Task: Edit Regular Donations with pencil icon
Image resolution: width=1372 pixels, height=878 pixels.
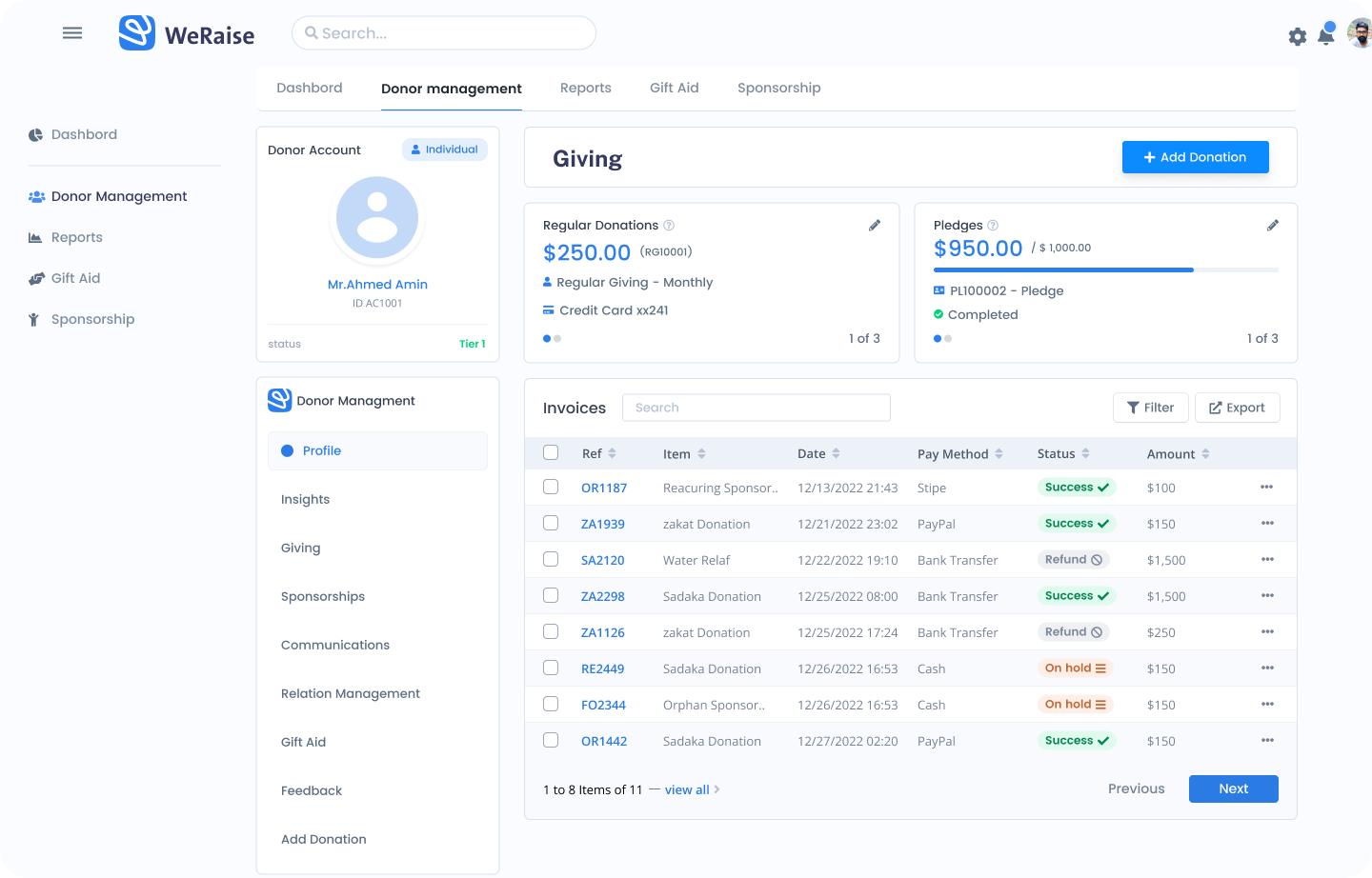Action: (875, 226)
